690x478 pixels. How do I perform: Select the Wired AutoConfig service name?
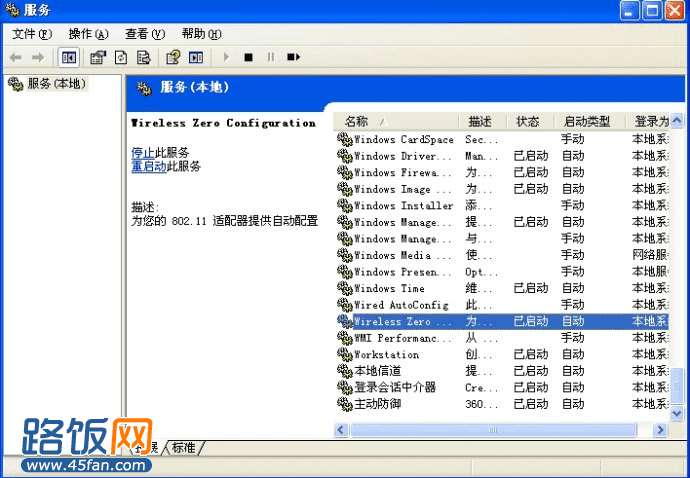point(401,305)
